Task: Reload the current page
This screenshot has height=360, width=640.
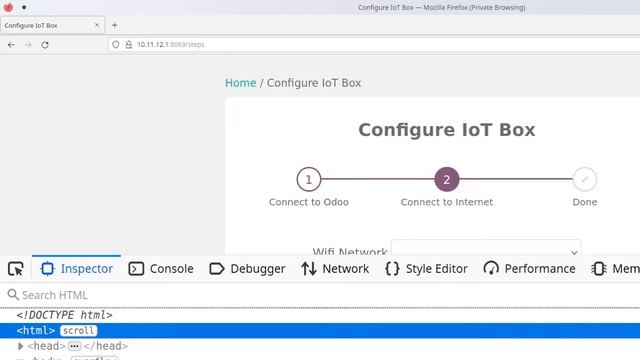Action: pyautogui.click(x=45, y=44)
